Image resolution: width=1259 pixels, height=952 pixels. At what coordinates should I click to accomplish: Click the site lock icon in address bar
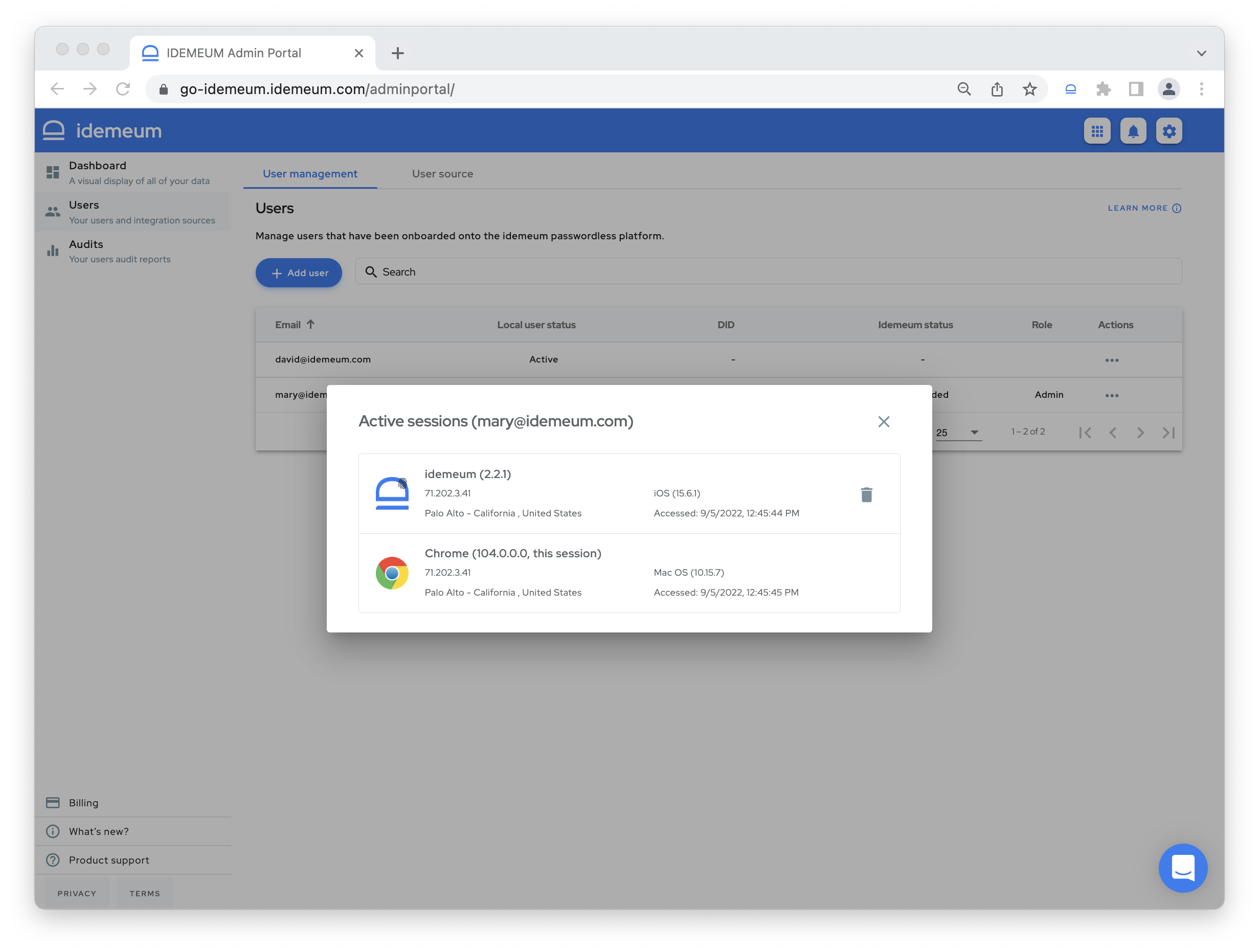tap(163, 89)
